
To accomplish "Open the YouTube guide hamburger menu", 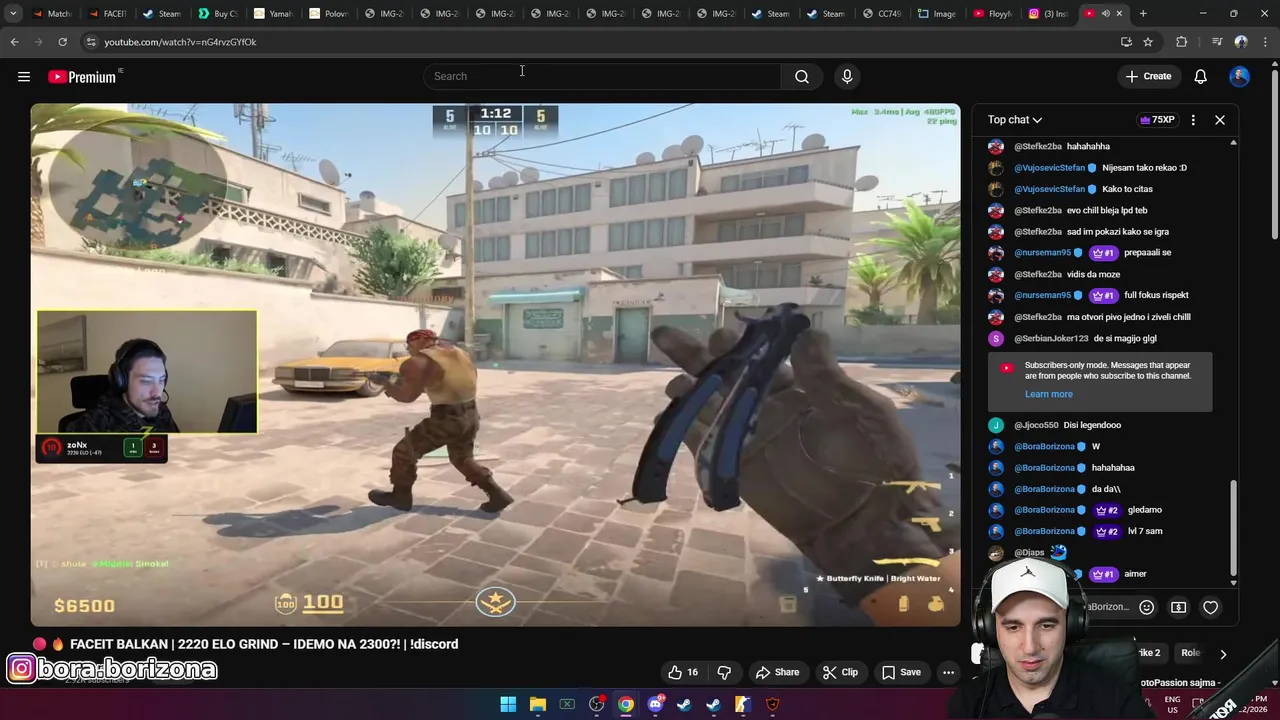I will 24,77.
